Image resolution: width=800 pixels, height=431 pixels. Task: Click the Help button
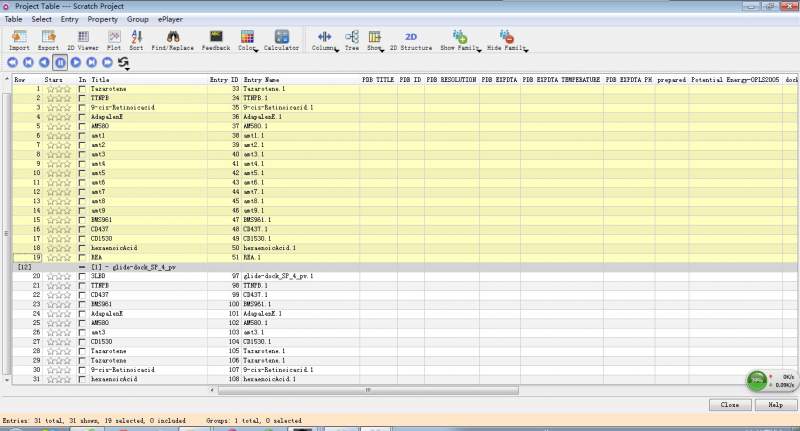(x=776, y=404)
